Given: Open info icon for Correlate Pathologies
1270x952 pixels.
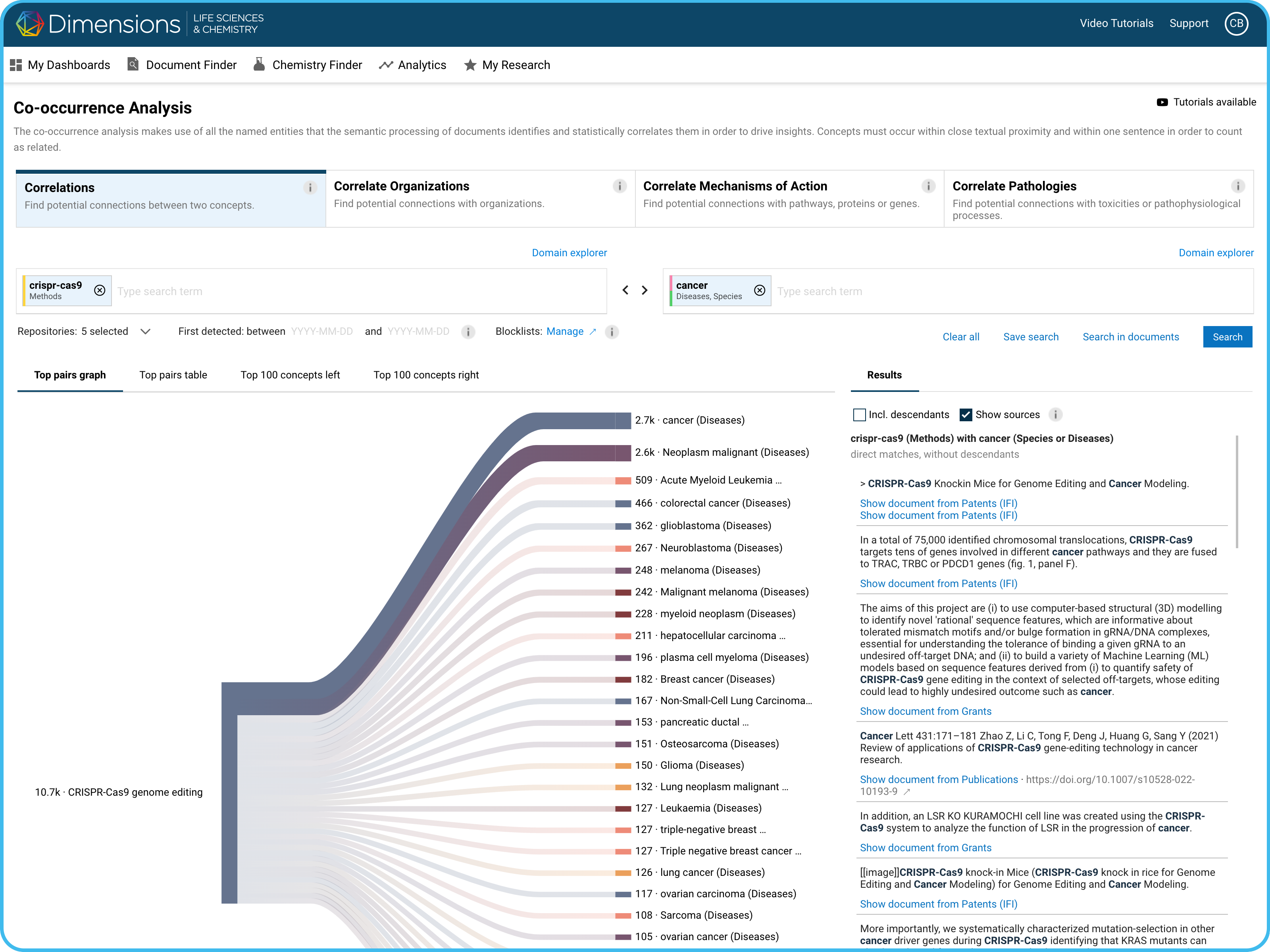Looking at the screenshot, I should [1237, 186].
